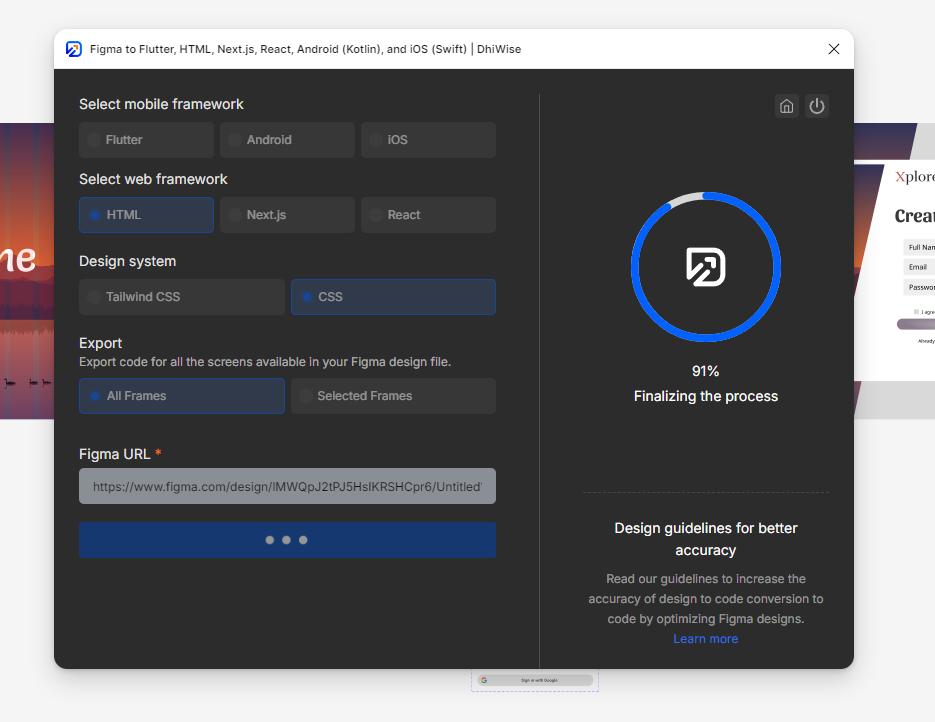
Task: Click the 'Select web framework' heading
Action: (153, 179)
